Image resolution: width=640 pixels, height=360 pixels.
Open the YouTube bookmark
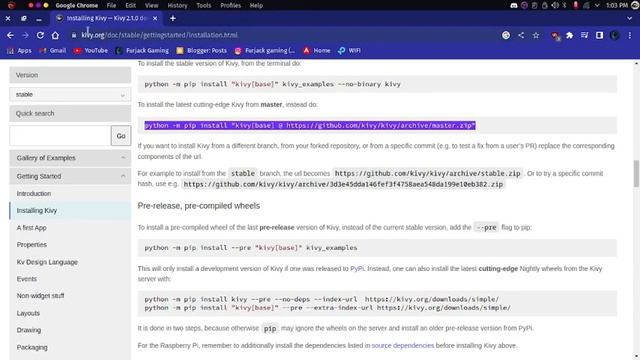(x=91, y=51)
